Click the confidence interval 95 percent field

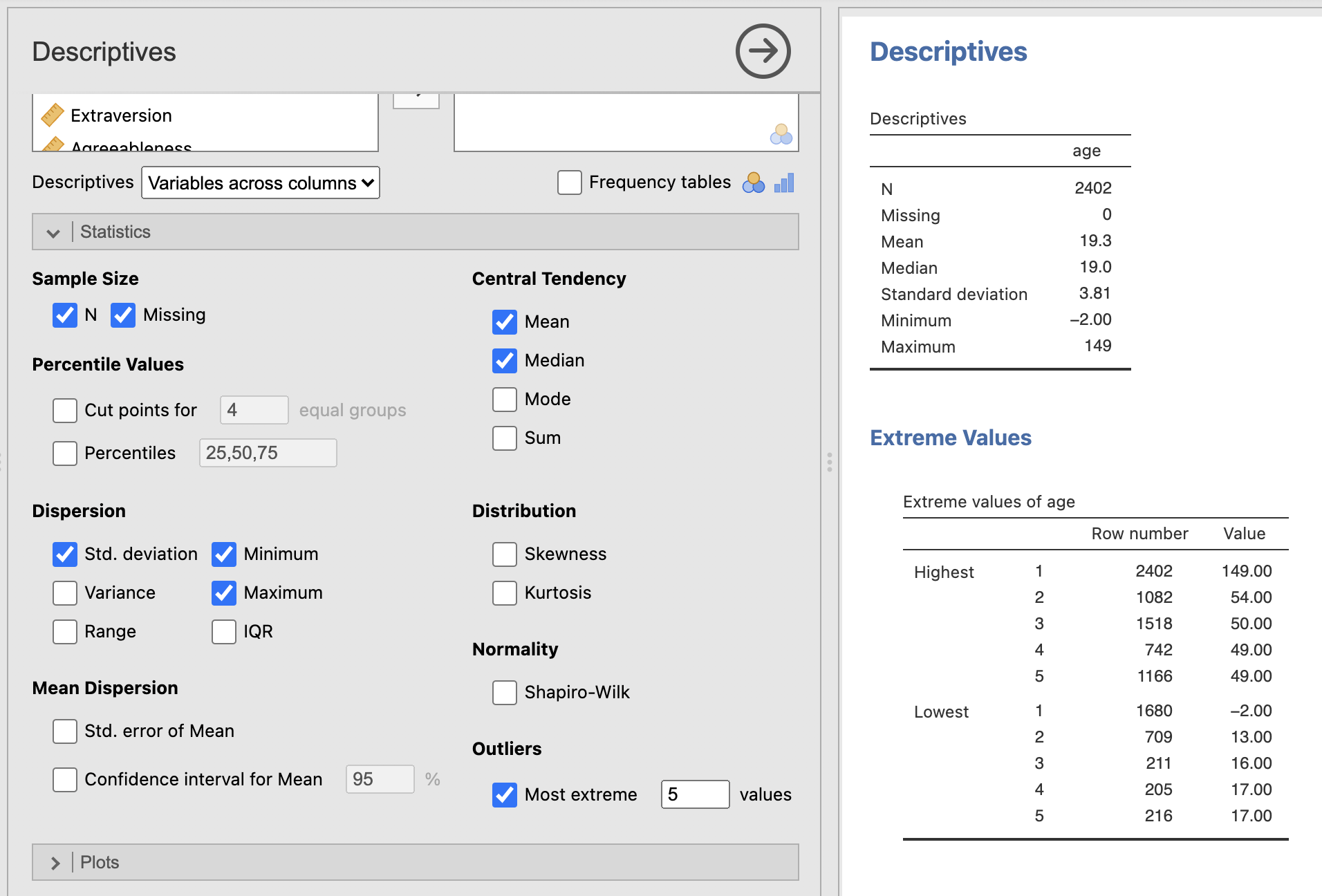380,779
